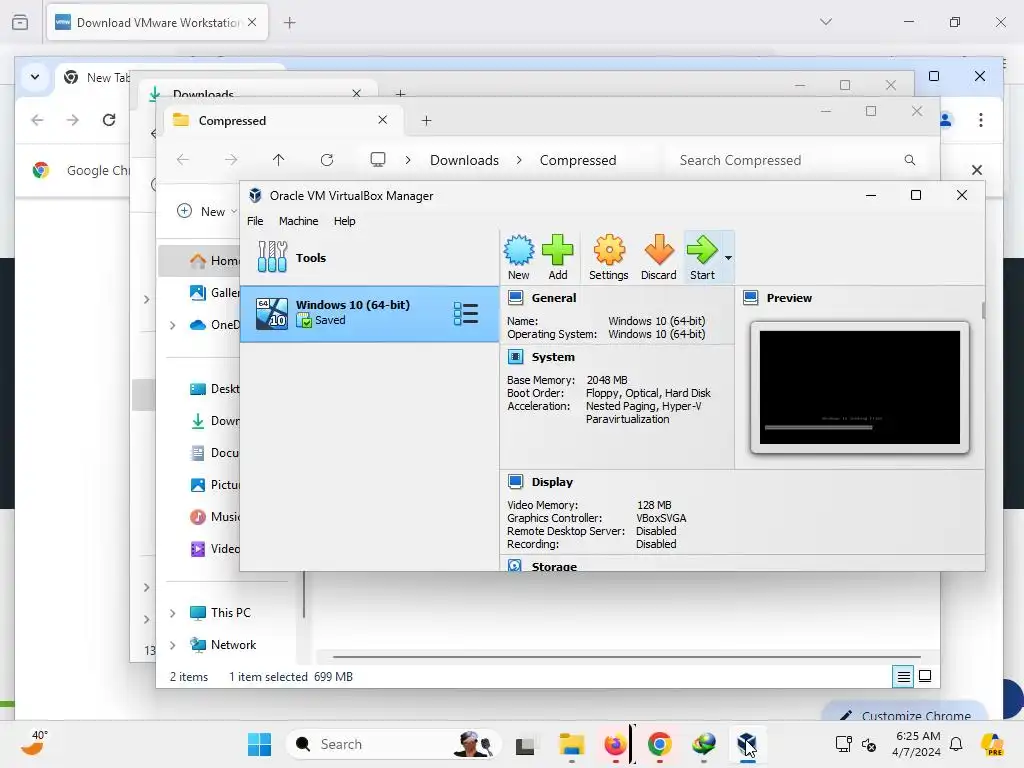Open the Windows Start menu
Image resolution: width=1024 pixels, height=768 pixels.
pyautogui.click(x=259, y=744)
